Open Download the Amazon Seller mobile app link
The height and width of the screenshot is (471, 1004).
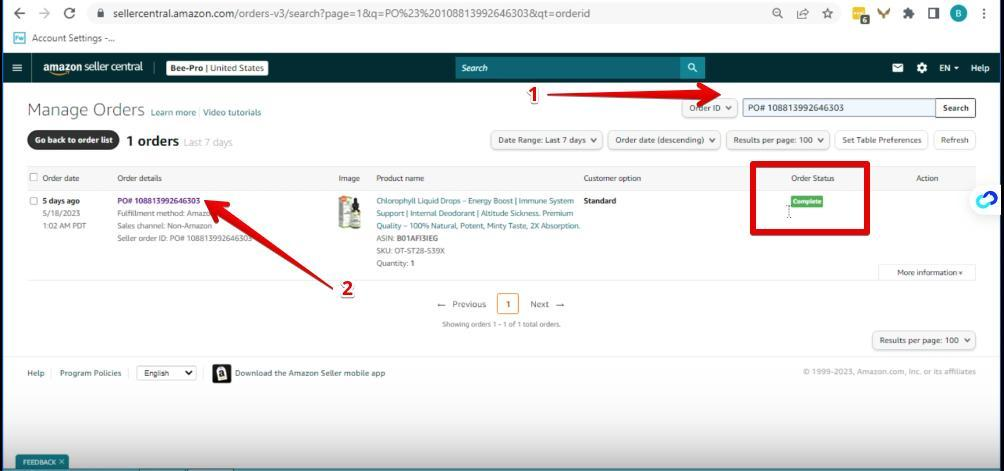(310, 373)
